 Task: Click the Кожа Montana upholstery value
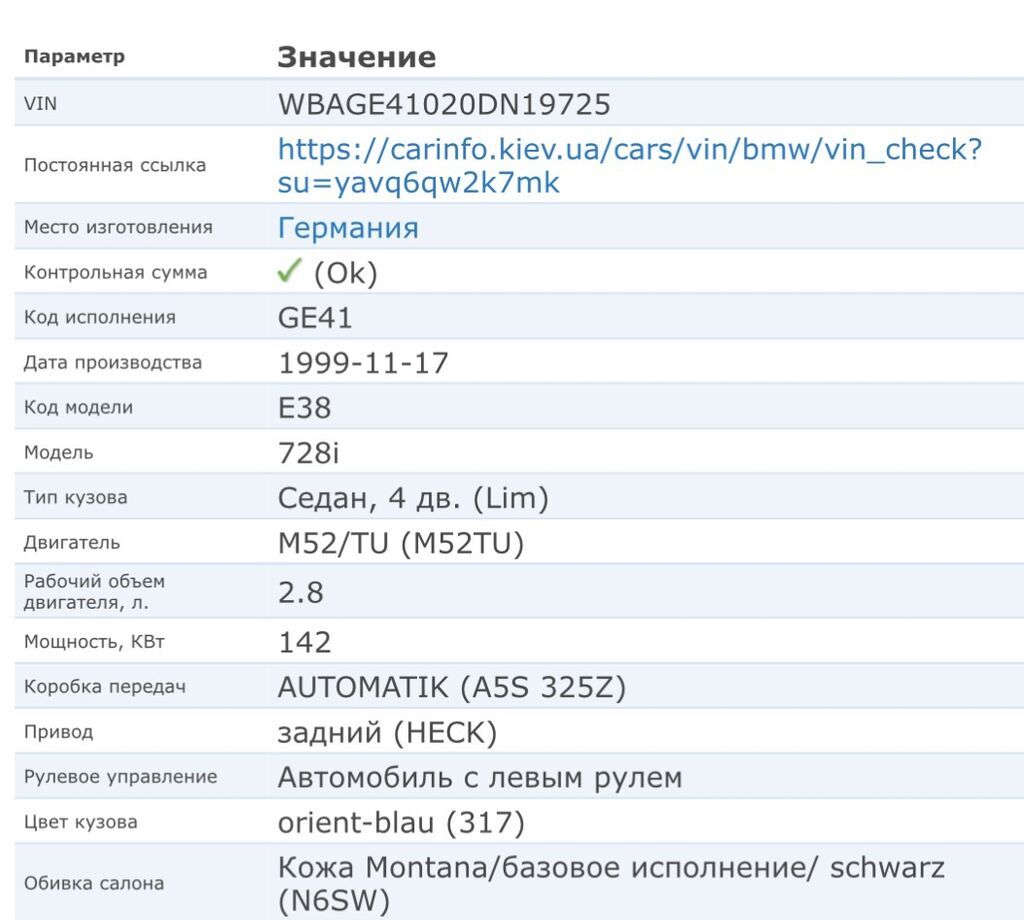(610, 867)
